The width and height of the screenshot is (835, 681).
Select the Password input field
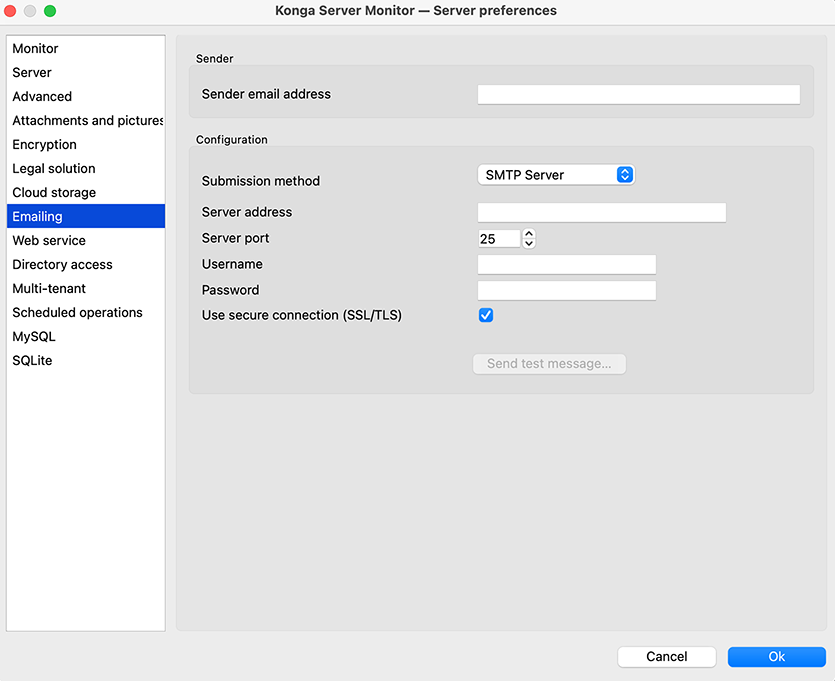566,291
